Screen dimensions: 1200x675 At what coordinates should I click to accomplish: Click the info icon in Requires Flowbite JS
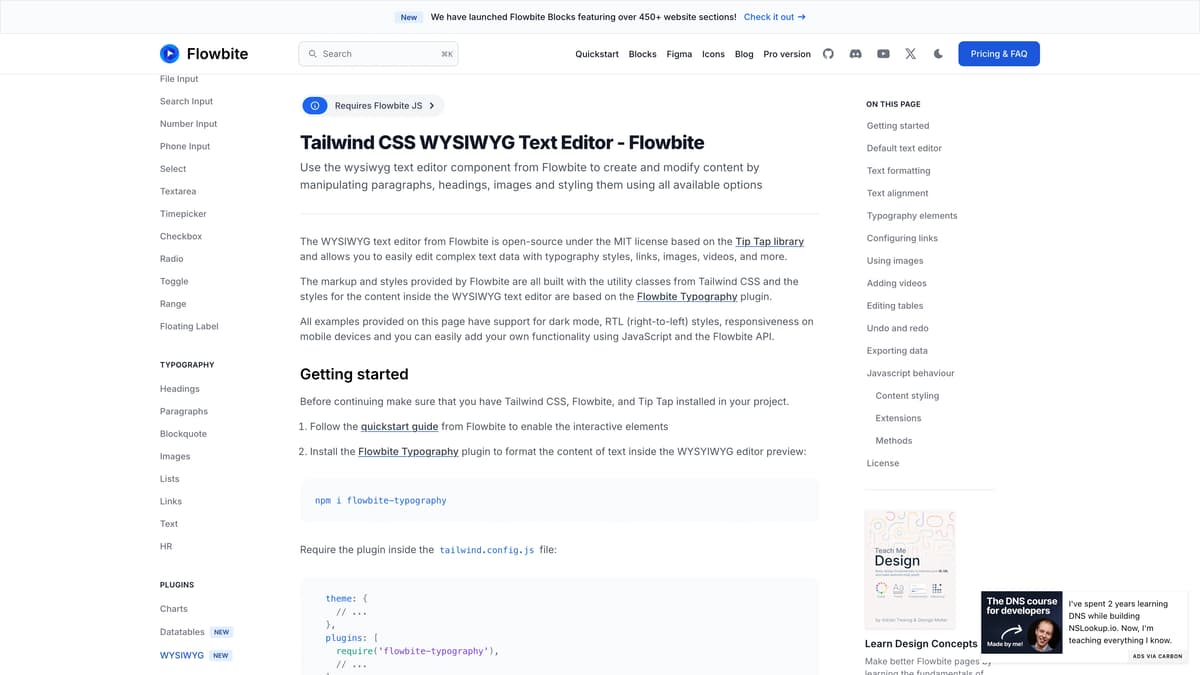tap(315, 105)
